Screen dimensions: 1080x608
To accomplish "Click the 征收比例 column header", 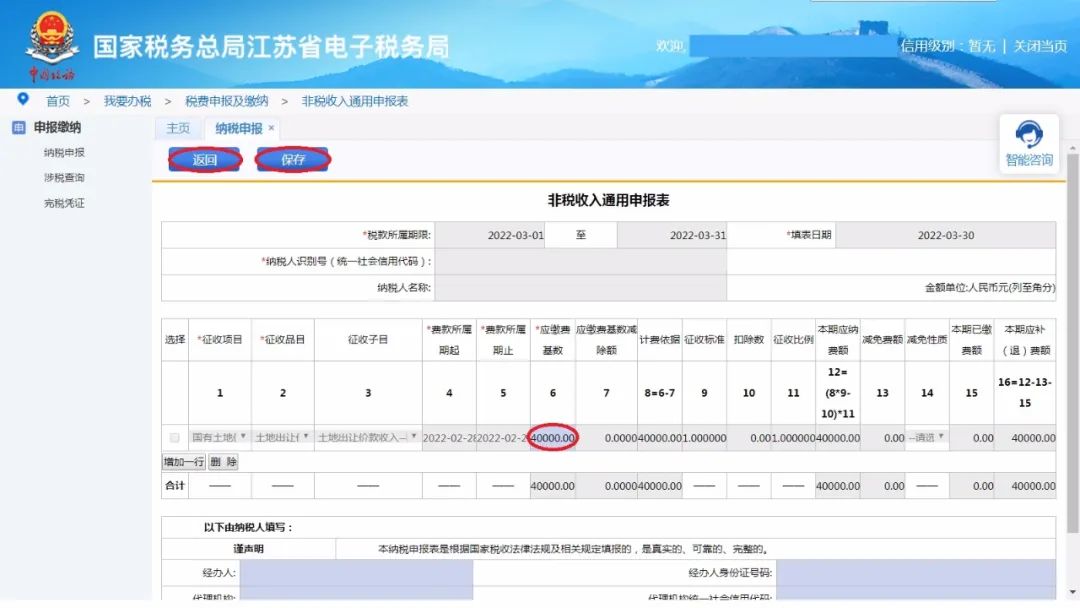I will [793, 339].
